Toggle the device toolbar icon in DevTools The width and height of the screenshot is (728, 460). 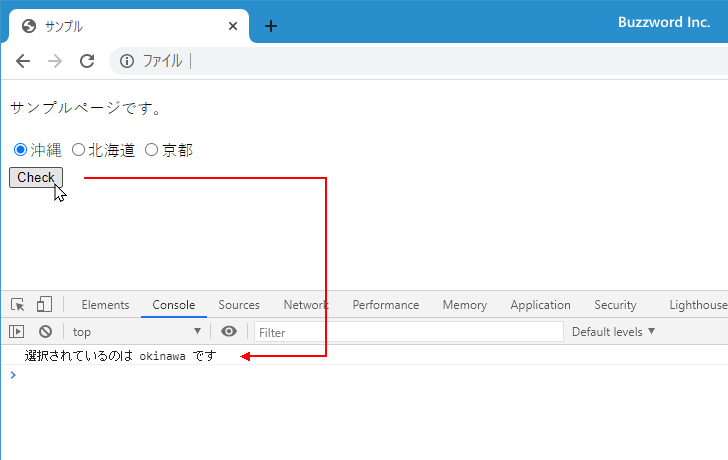[x=44, y=305]
